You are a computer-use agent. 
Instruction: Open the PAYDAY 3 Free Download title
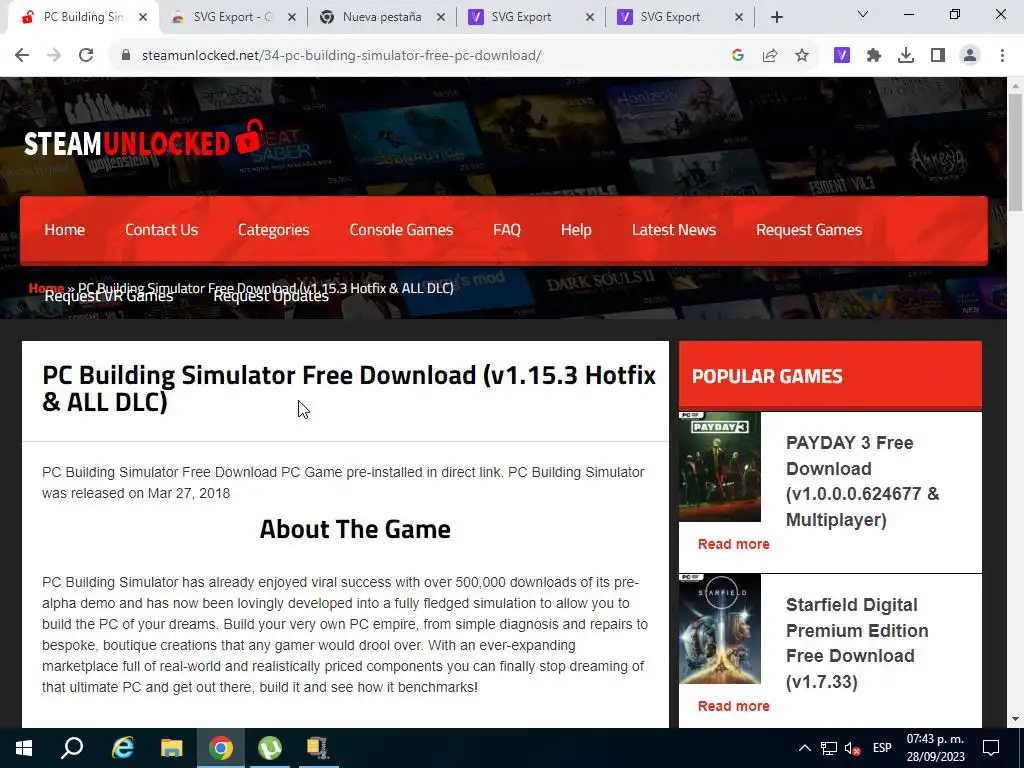pyautogui.click(x=862, y=481)
